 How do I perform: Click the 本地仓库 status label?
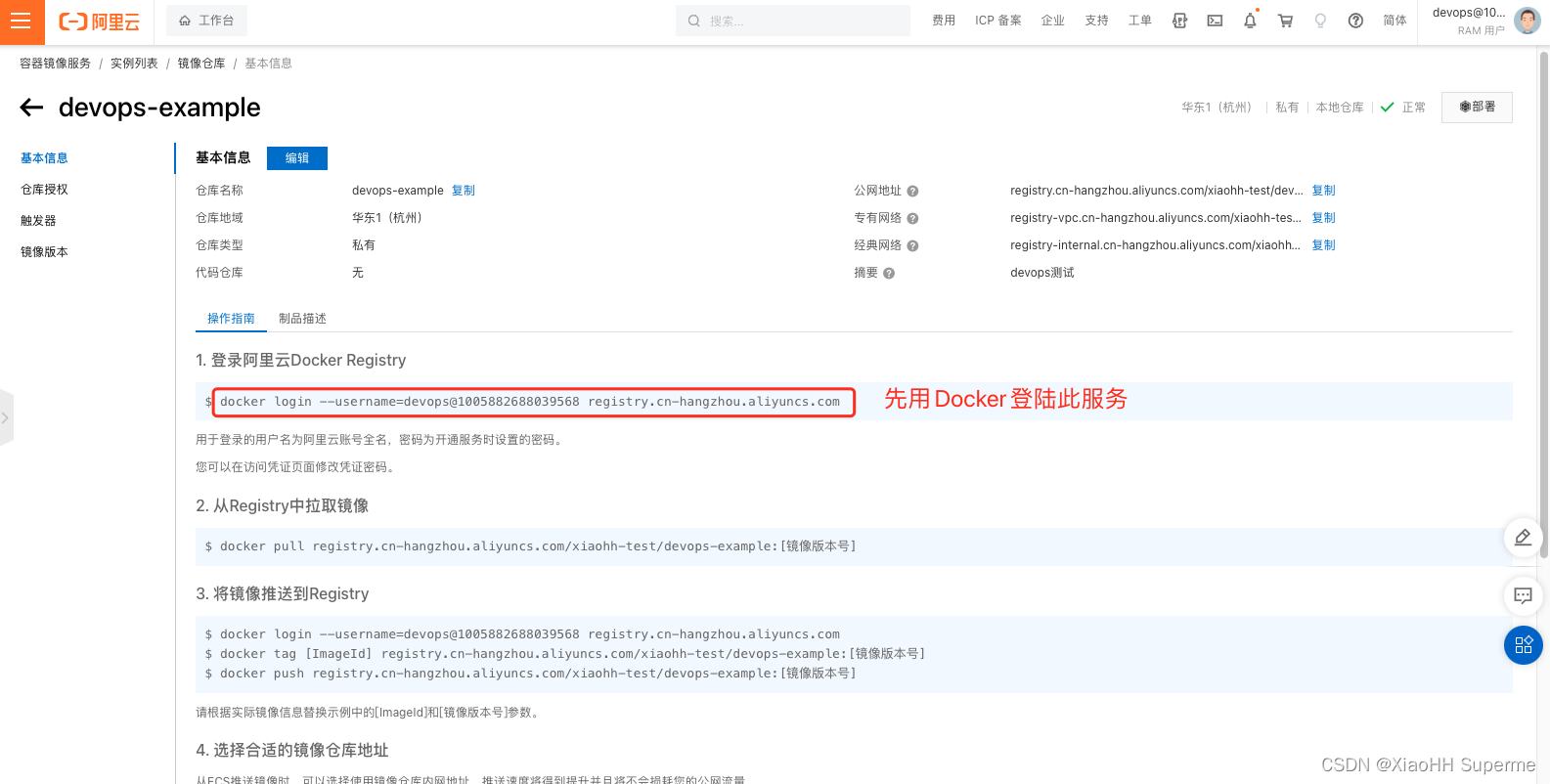coord(1340,108)
